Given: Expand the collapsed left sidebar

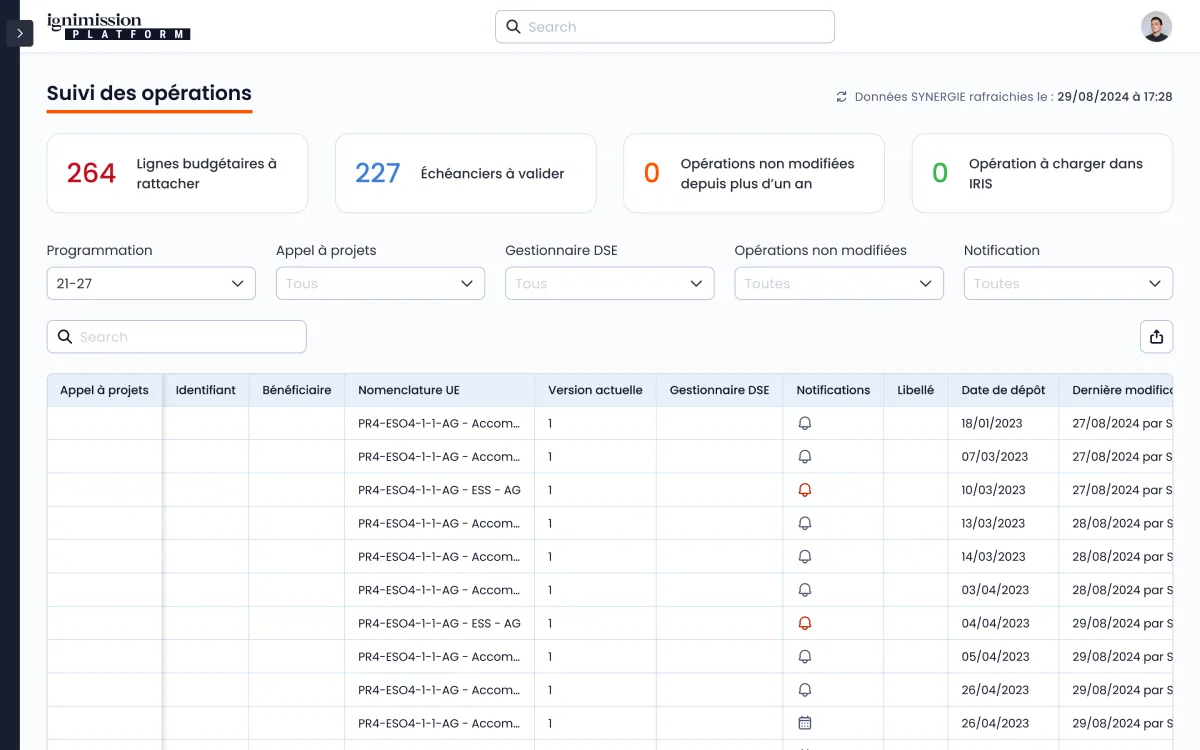Looking at the screenshot, I should tap(20, 33).
